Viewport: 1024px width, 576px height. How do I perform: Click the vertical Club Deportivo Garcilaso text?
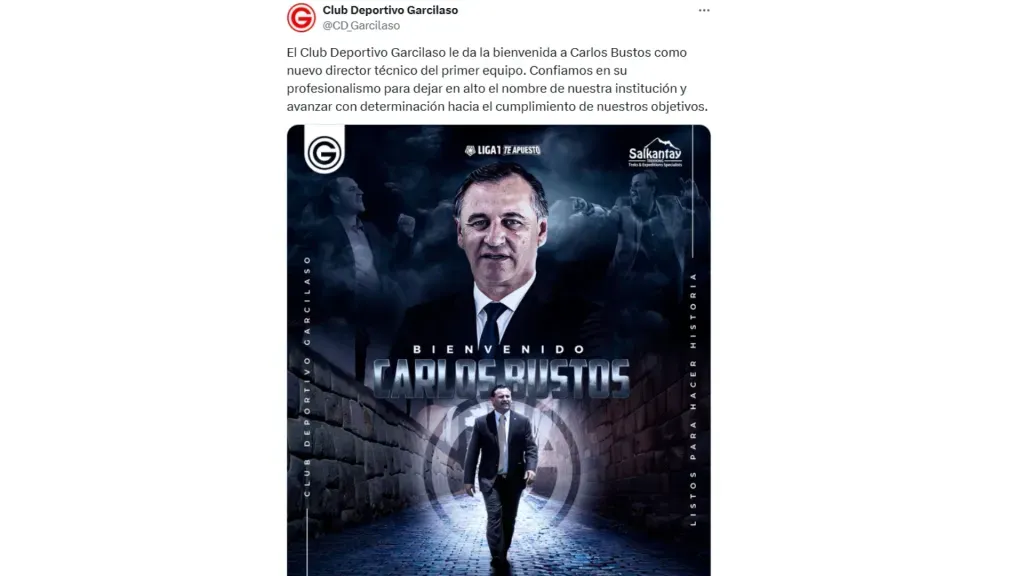pyautogui.click(x=308, y=376)
